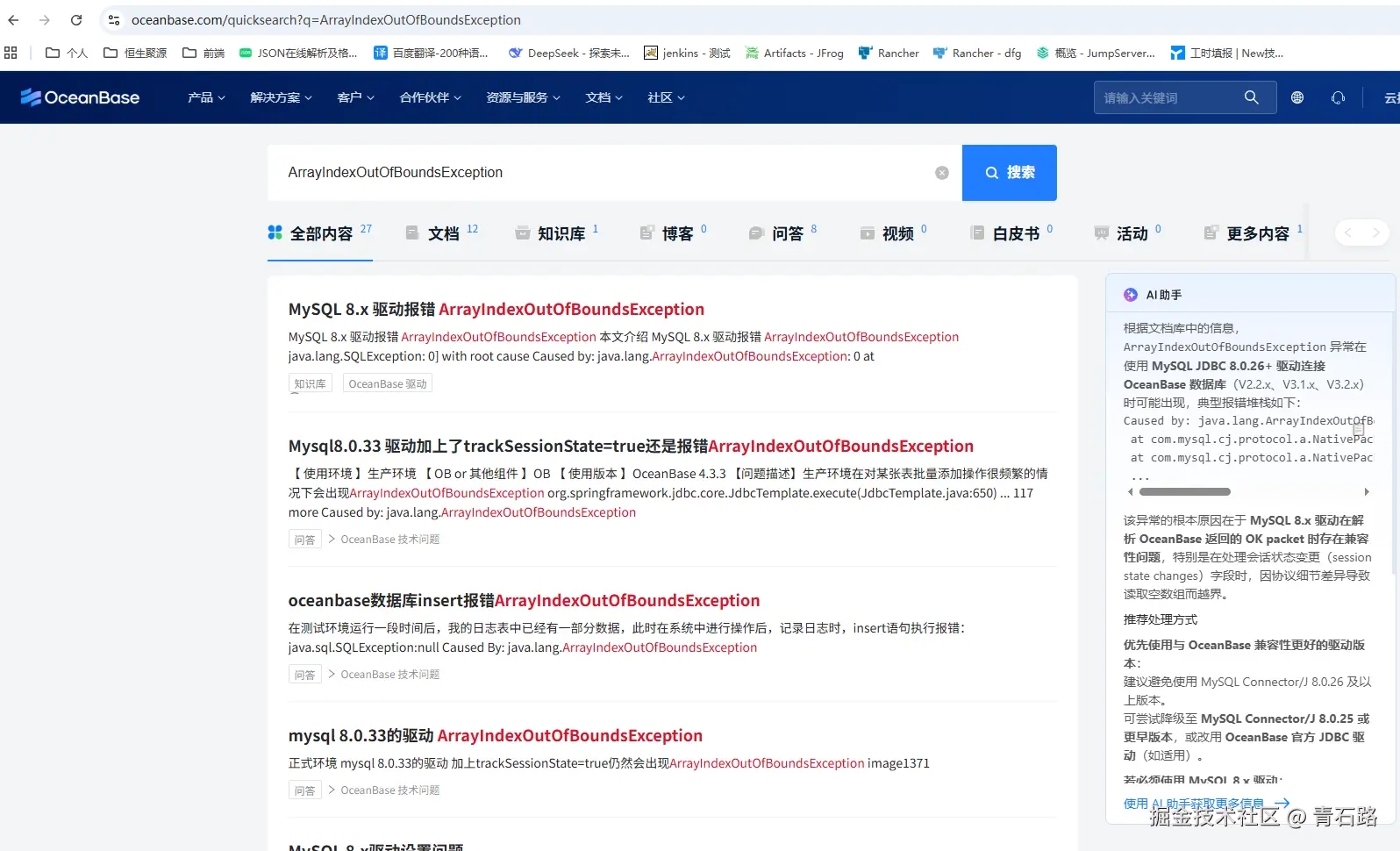Expand the 解决方案 menu
Image resolution: width=1400 pixels, height=851 pixels.
pos(281,97)
